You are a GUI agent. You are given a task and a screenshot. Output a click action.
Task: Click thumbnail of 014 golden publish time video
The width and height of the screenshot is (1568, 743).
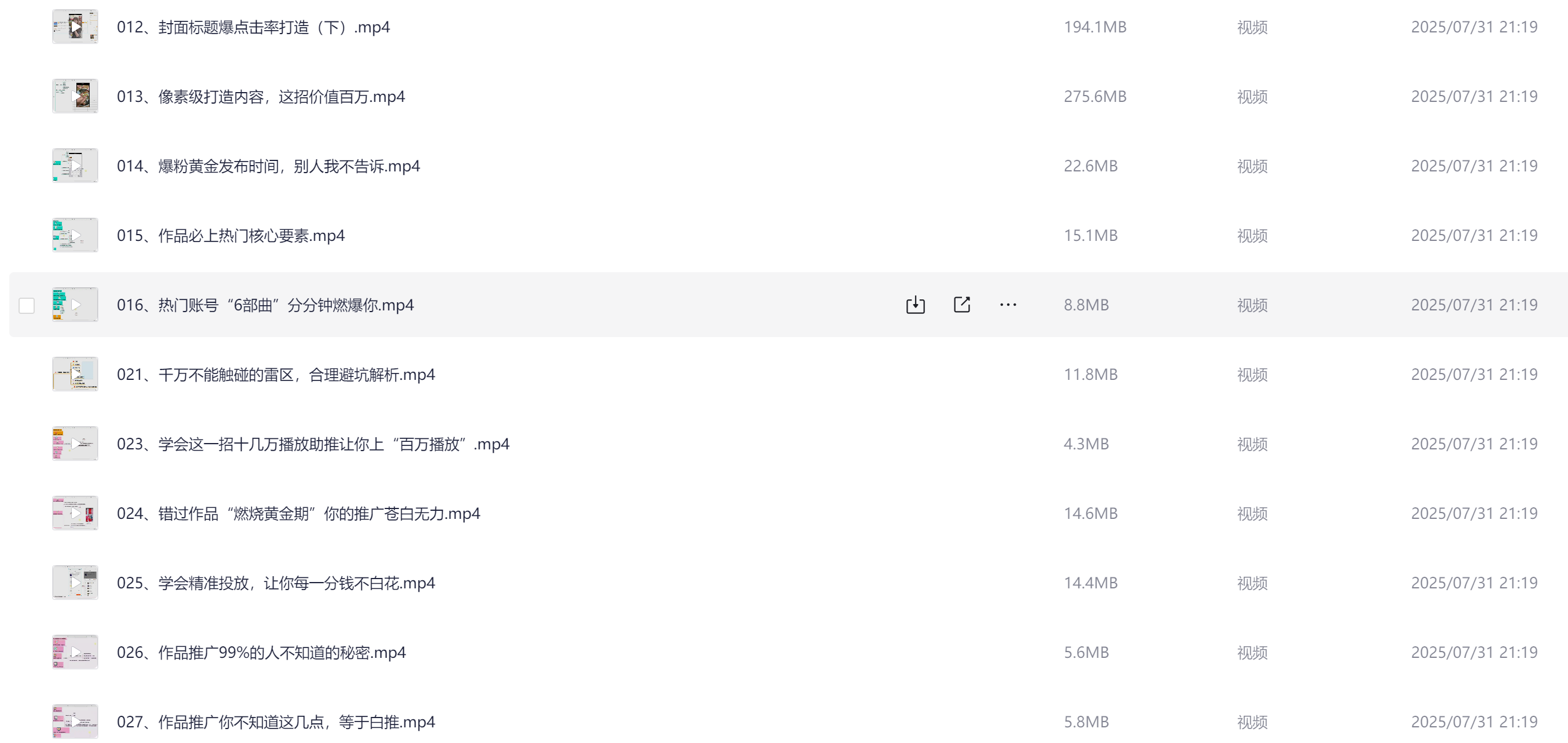(x=75, y=166)
